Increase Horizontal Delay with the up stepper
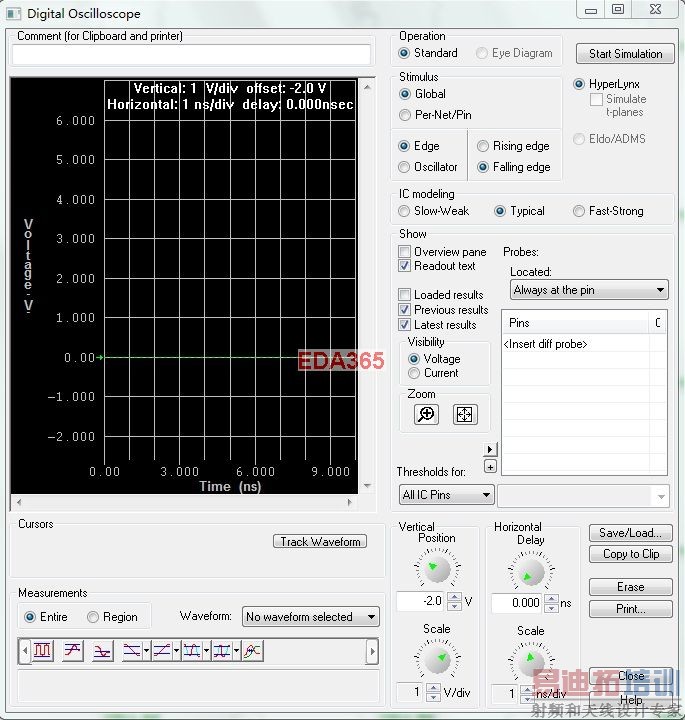This screenshot has height=720, width=685. point(551,598)
